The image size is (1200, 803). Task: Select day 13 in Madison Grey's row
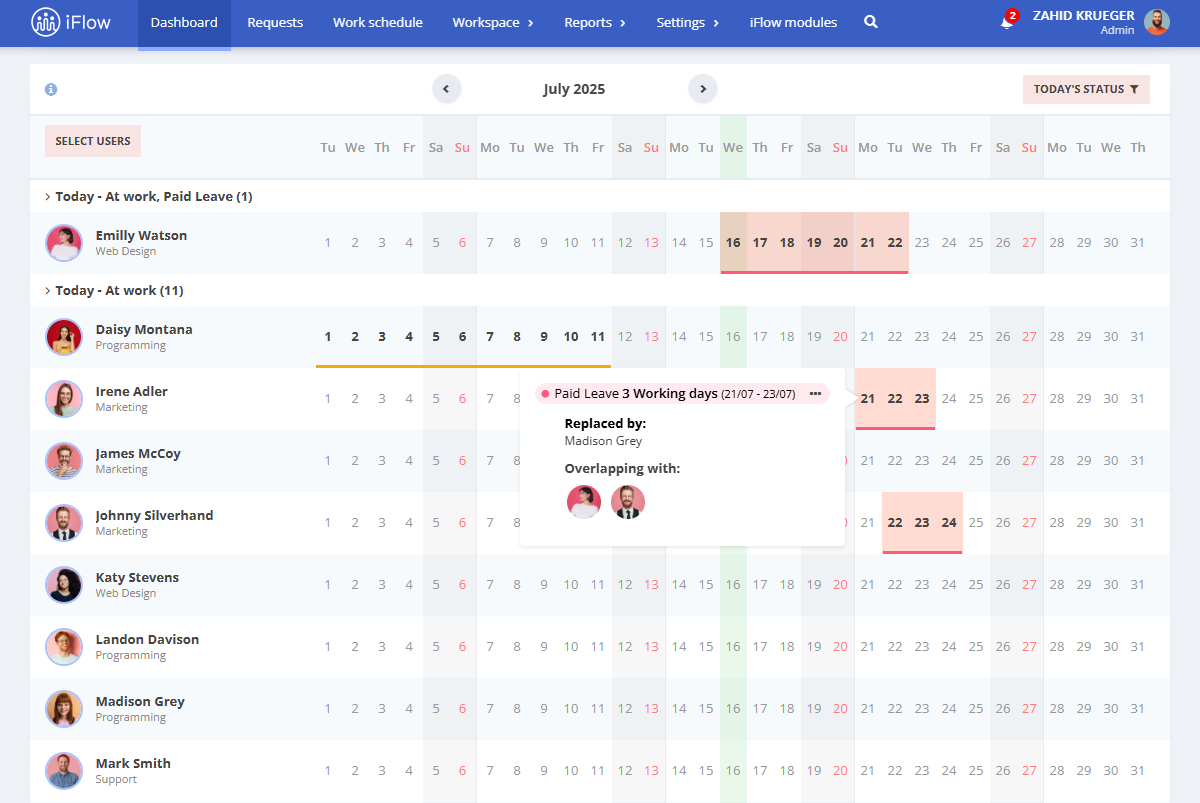coord(652,709)
